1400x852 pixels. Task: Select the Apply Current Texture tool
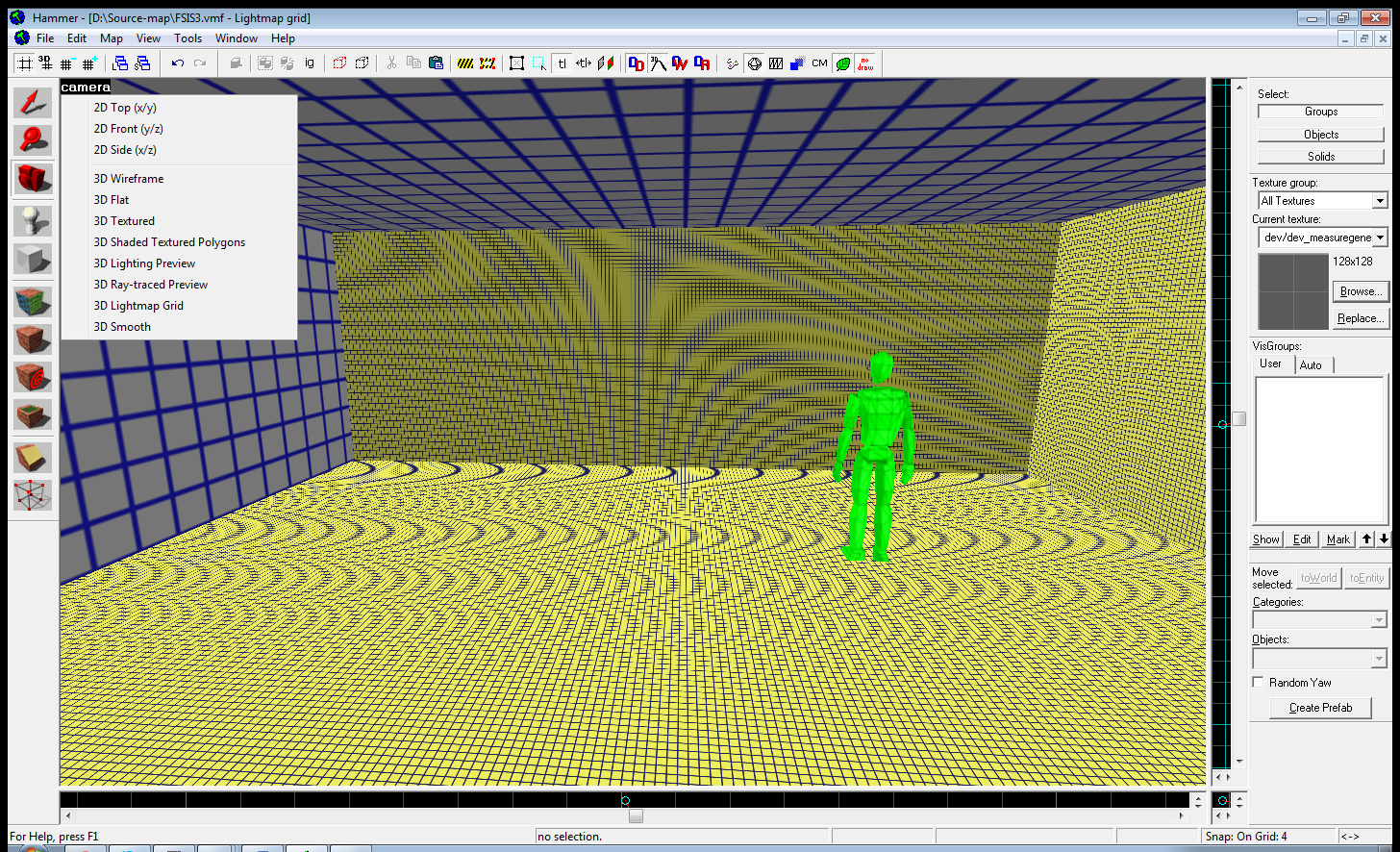coord(33,338)
